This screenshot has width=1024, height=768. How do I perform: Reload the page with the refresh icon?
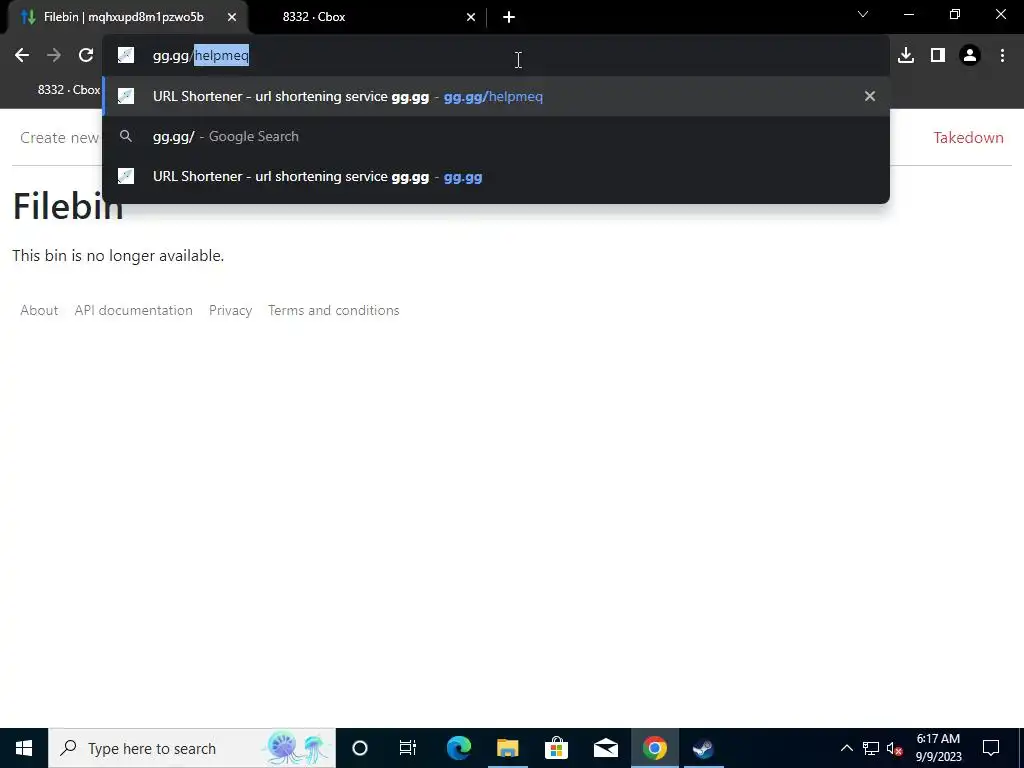pyautogui.click(x=86, y=56)
